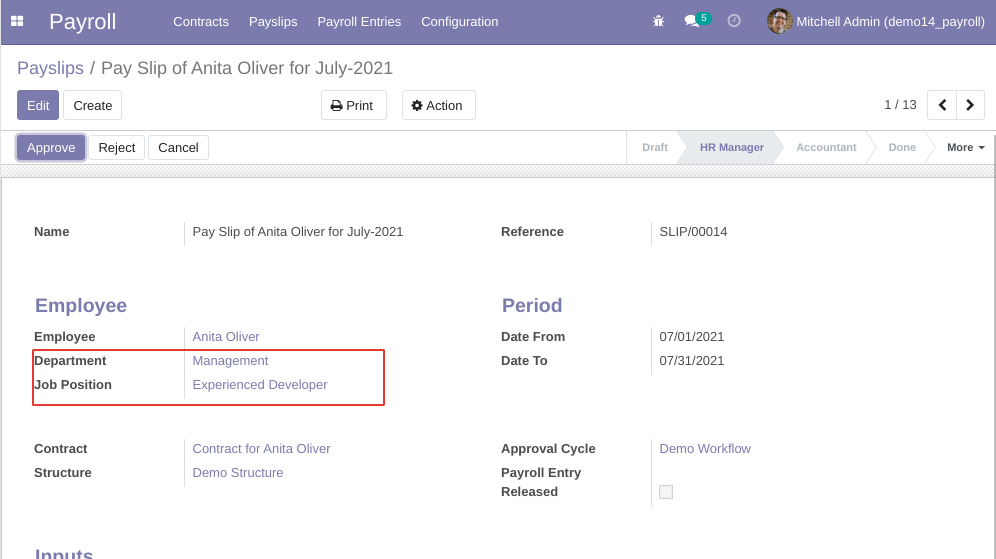Open Mitchell Admin user menu
This screenshot has height=559, width=996.
pyautogui.click(x=889, y=21)
